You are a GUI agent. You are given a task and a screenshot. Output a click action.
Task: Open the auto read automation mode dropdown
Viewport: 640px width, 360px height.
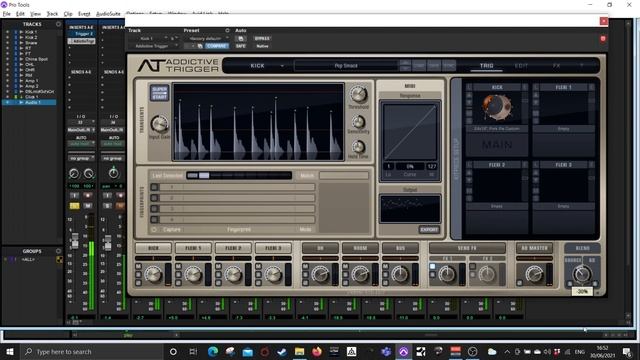[81, 144]
